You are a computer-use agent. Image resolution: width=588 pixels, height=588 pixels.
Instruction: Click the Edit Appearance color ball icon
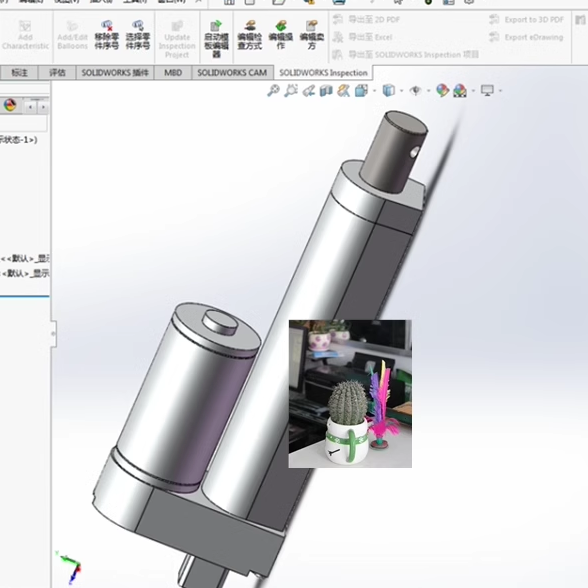tap(442, 90)
